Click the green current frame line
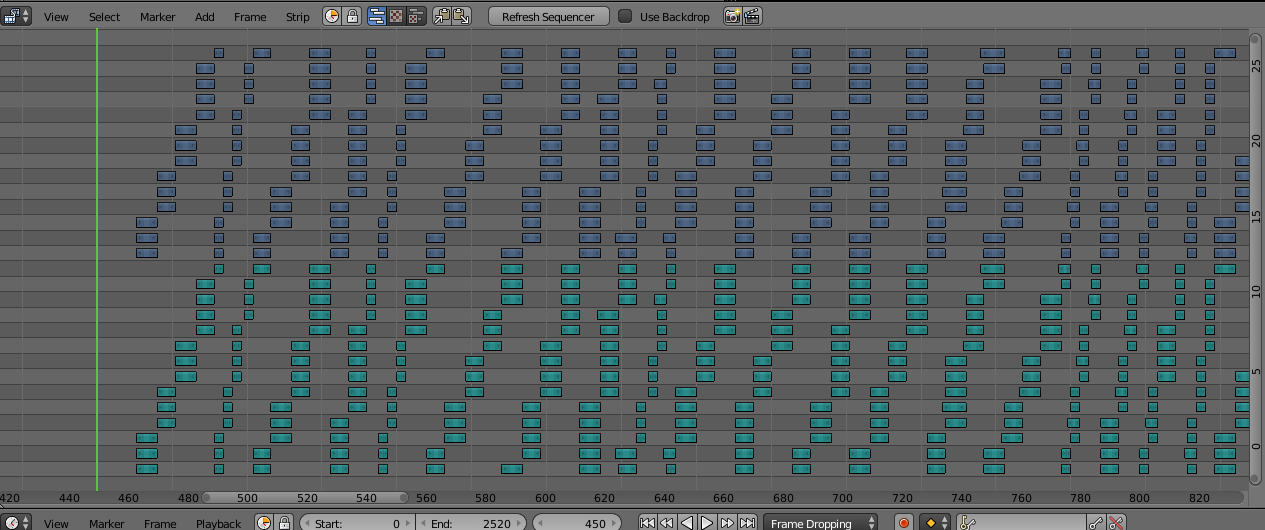Image resolution: width=1265 pixels, height=530 pixels. point(97,257)
